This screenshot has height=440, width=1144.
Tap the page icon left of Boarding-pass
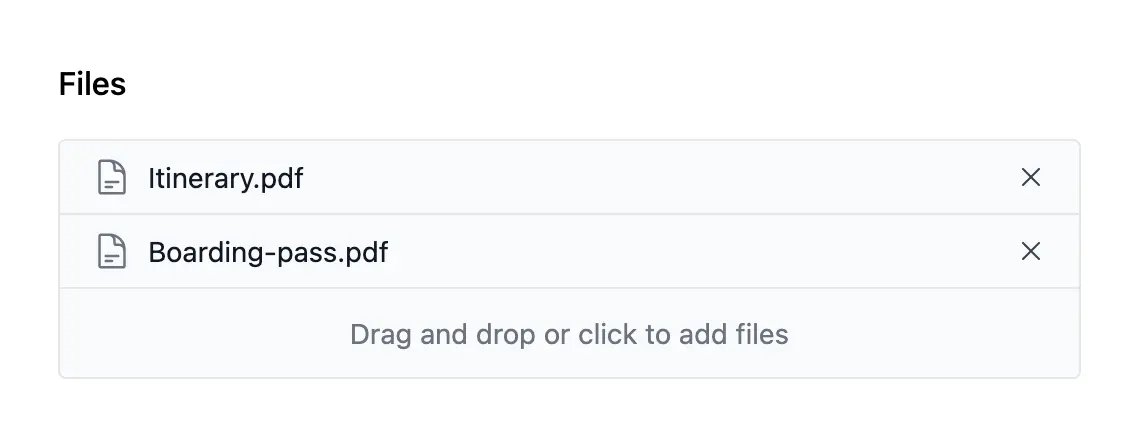click(111, 252)
